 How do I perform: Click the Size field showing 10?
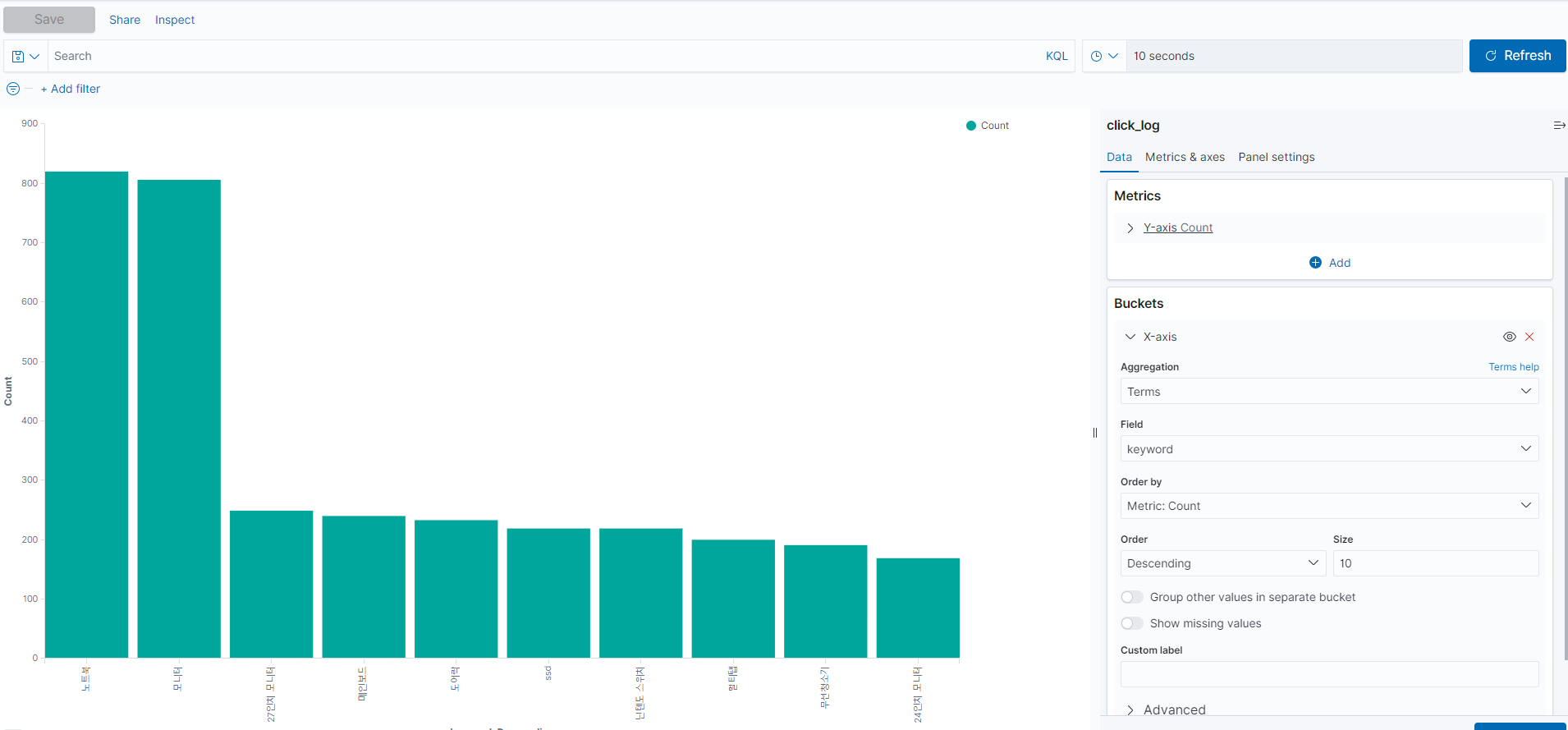(x=1436, y=563)
